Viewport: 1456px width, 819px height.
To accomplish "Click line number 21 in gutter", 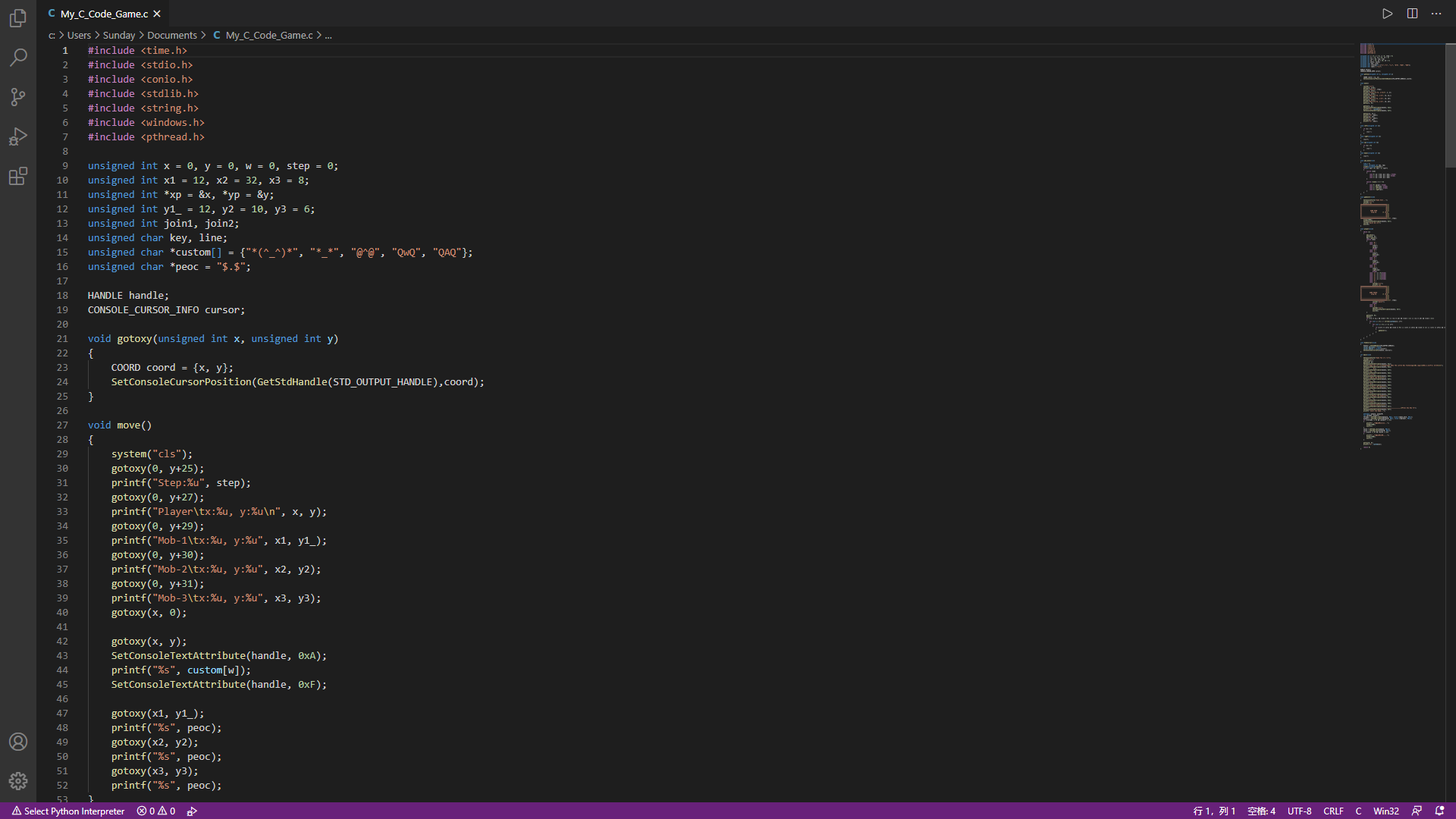I will pos(62,339).
